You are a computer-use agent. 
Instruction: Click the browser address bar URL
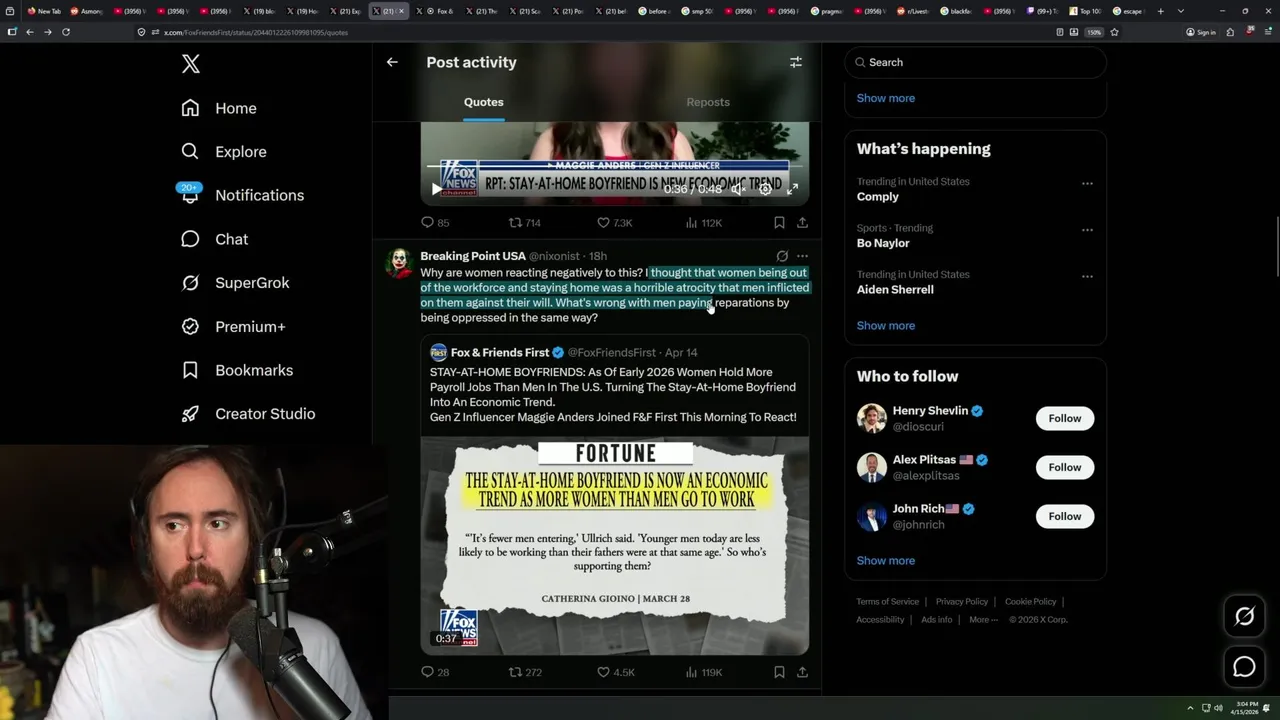(x=255, y=32)
